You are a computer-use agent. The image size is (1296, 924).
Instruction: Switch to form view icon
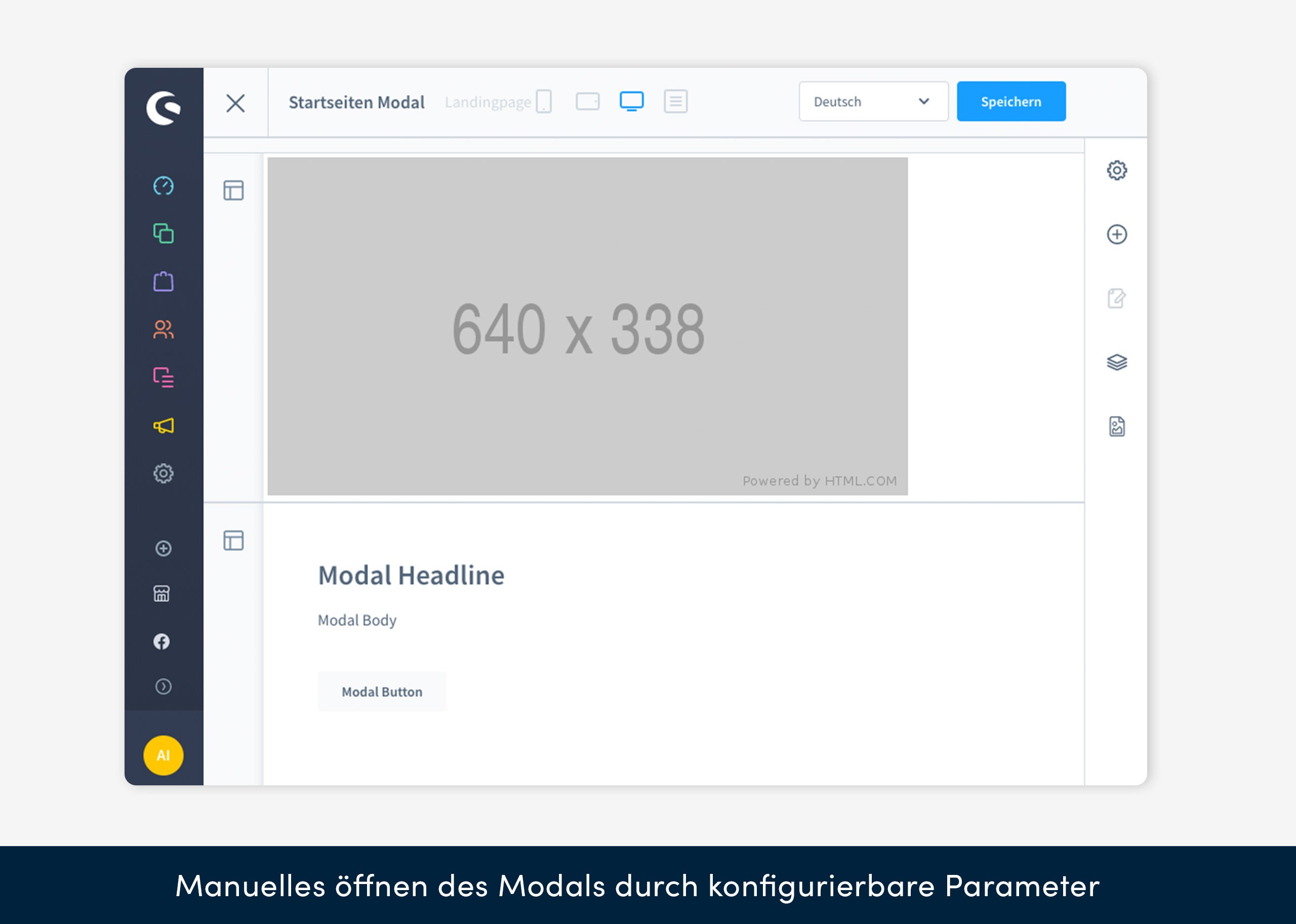[676, 101]
